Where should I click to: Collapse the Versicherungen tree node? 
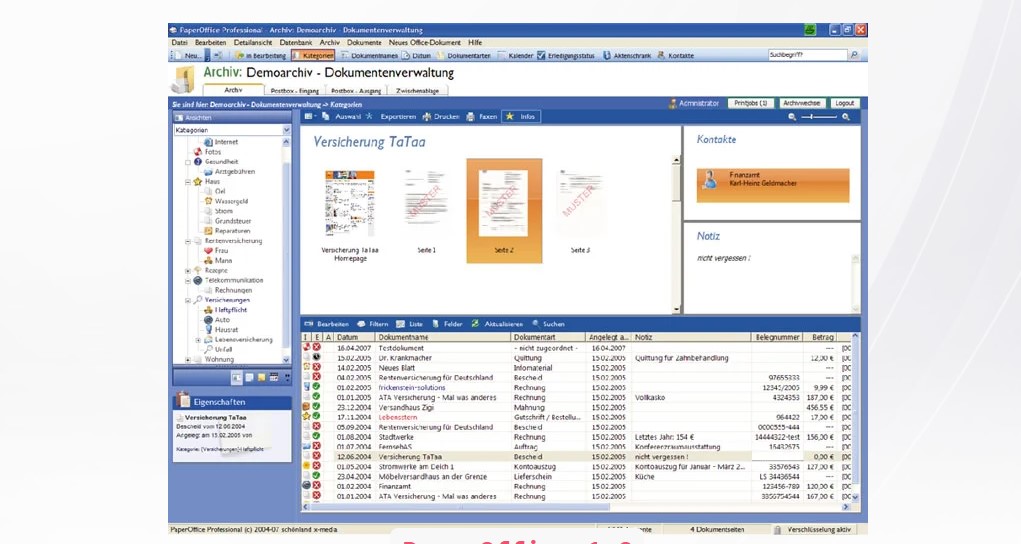click(x=188, y=300)
